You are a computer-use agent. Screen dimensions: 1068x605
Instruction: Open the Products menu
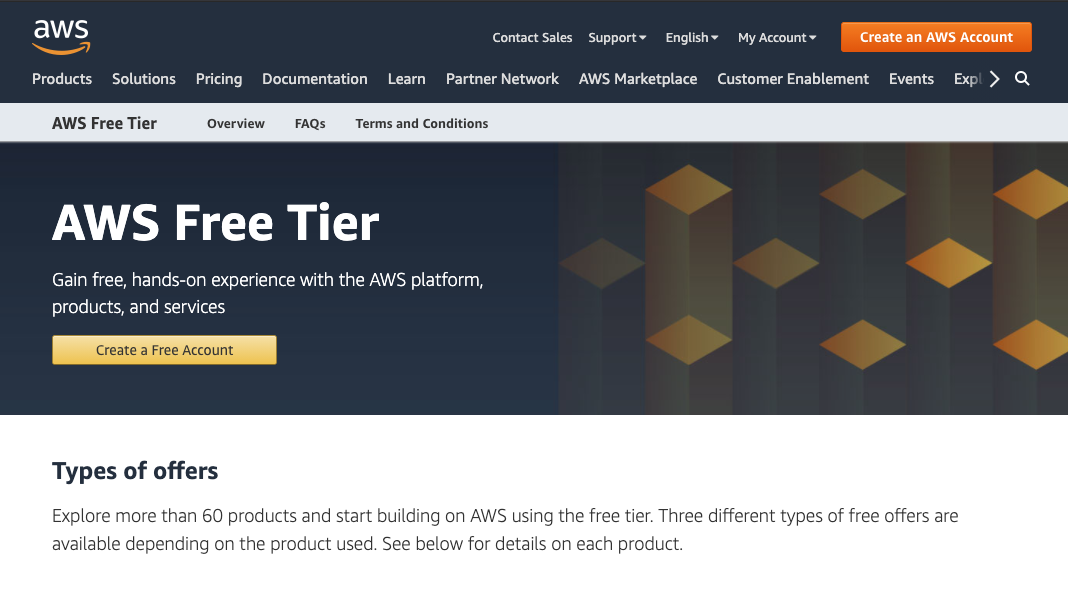[62, 79]
